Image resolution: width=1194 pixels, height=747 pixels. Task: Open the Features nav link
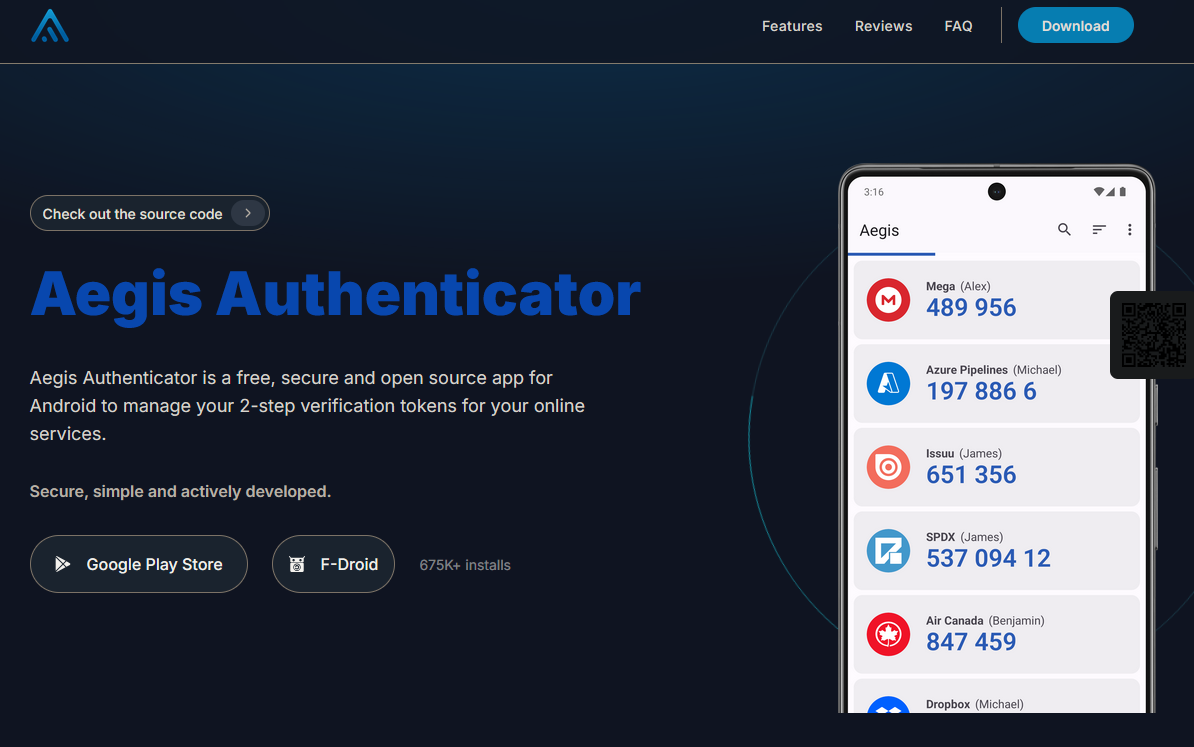[792, 26]
